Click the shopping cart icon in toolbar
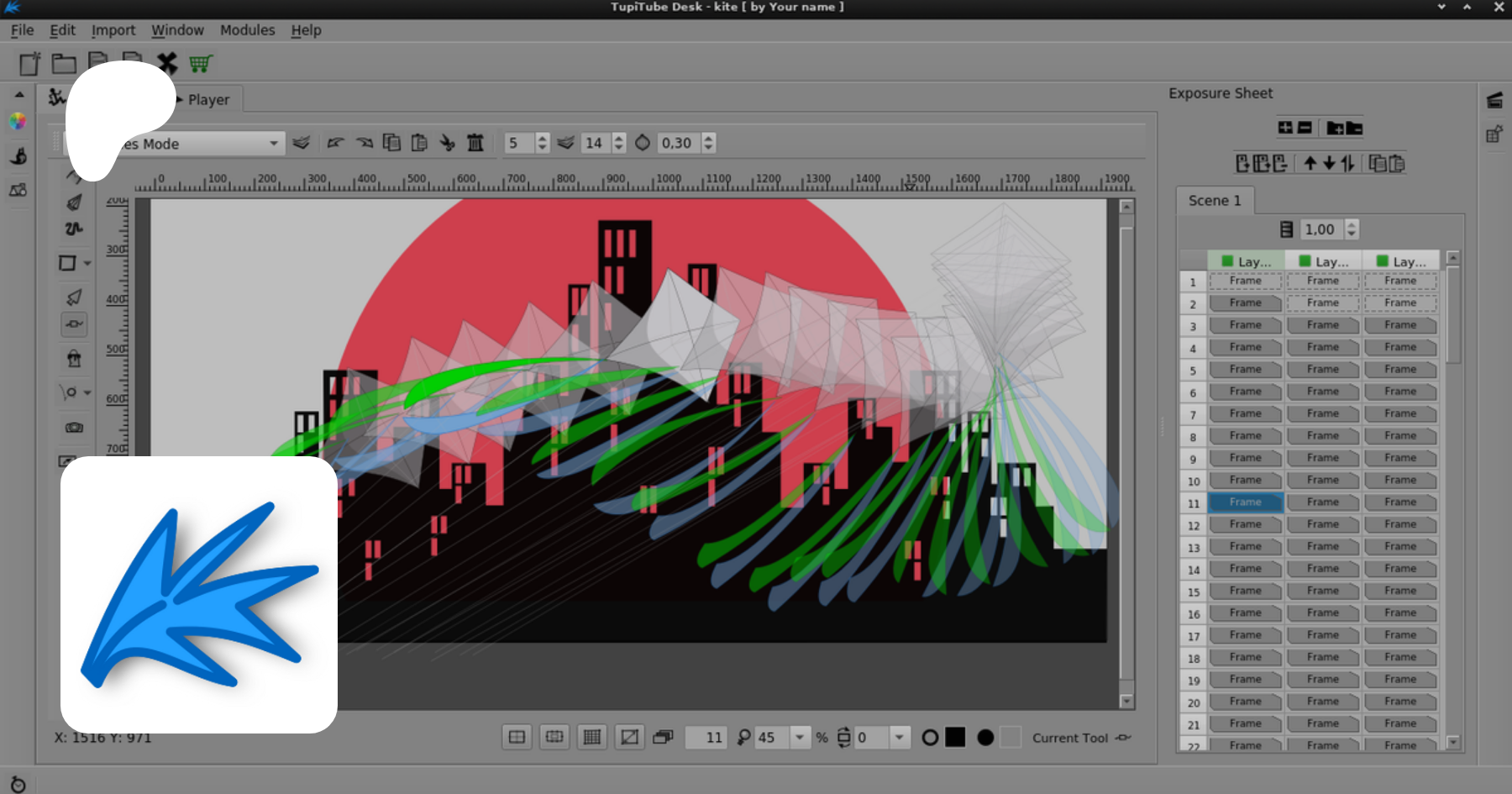Screen dimensions: 1512x794 pyautogui.click(x=201, y=64)
